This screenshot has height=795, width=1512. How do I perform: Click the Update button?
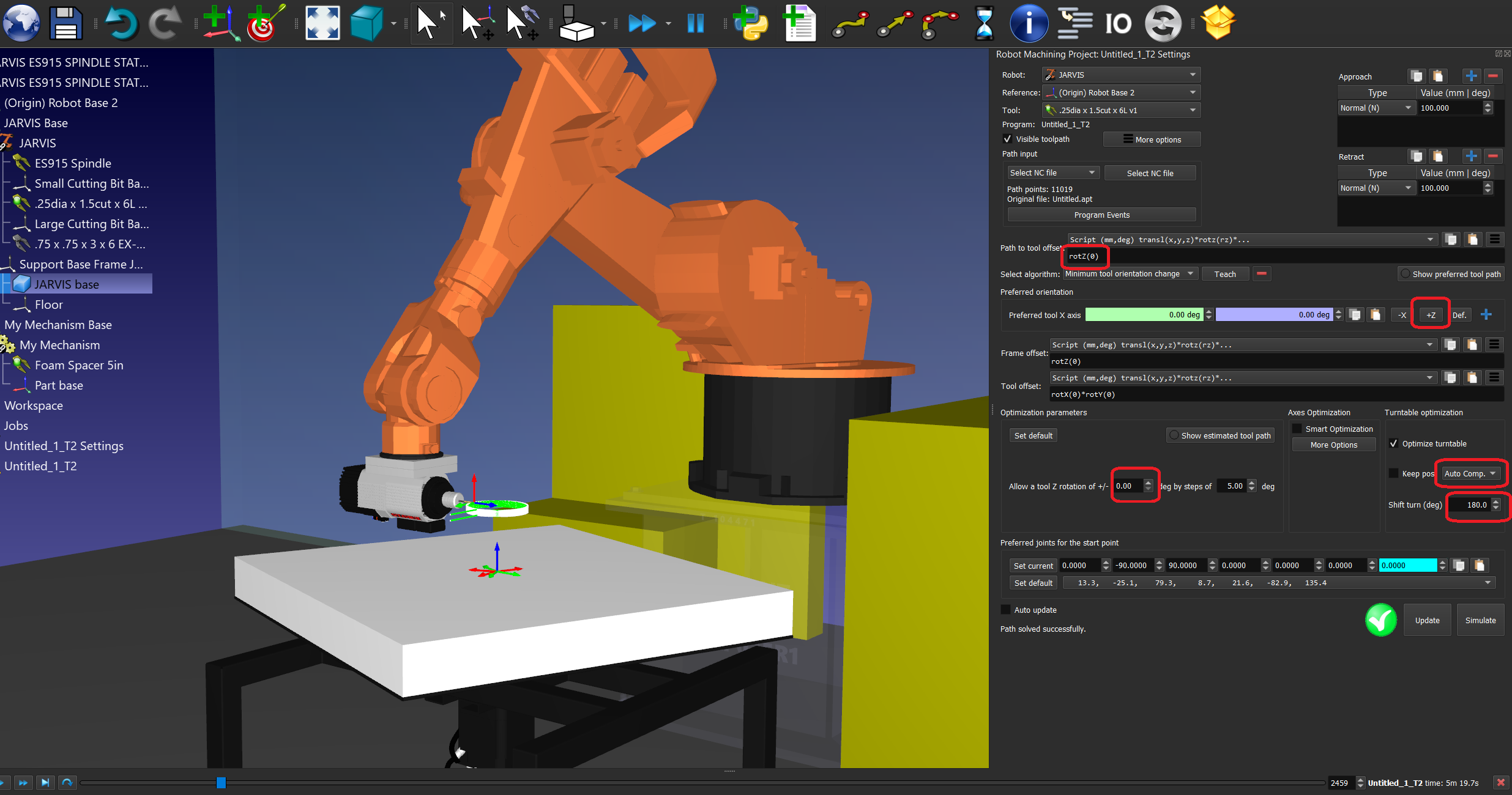[x=1426, y=620]
